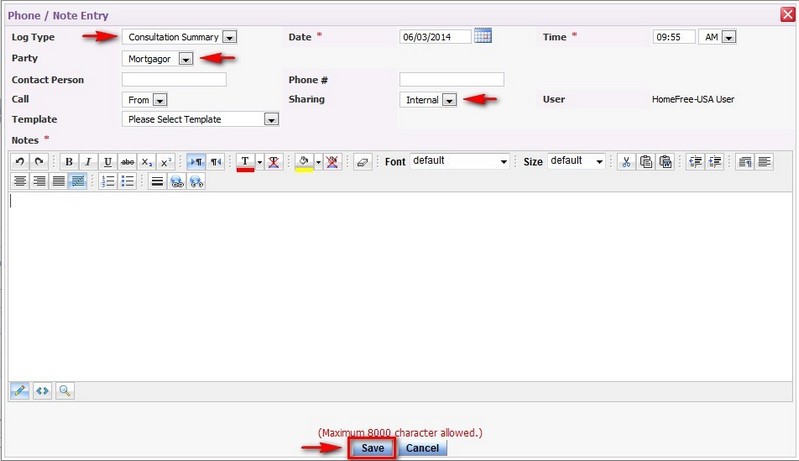
Task: Click the Cut scissors icon
Action: [x=626, y=162]
